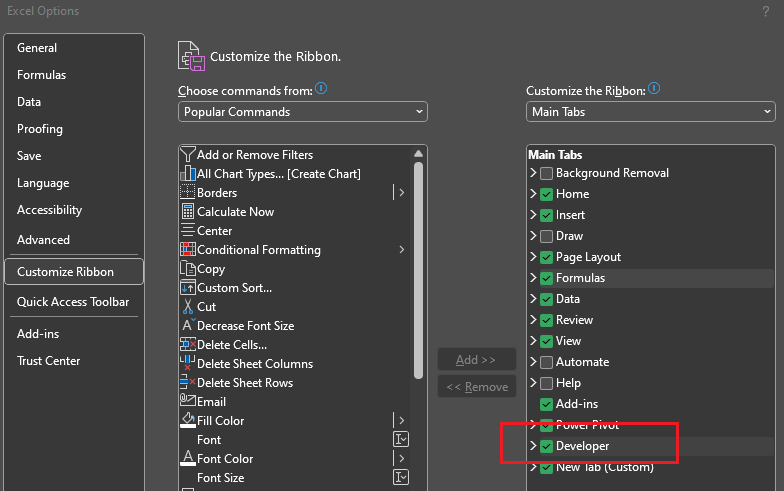Select the Cut scissors icon
The image size is (784, 491).
[188, 306]
